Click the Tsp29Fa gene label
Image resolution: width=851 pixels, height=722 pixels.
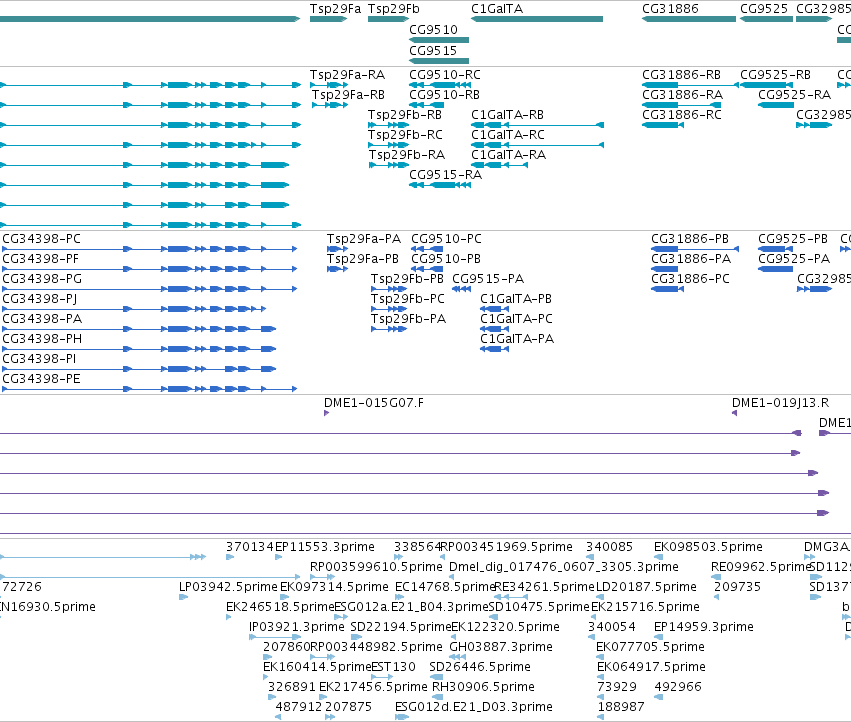tap(335, 9)
